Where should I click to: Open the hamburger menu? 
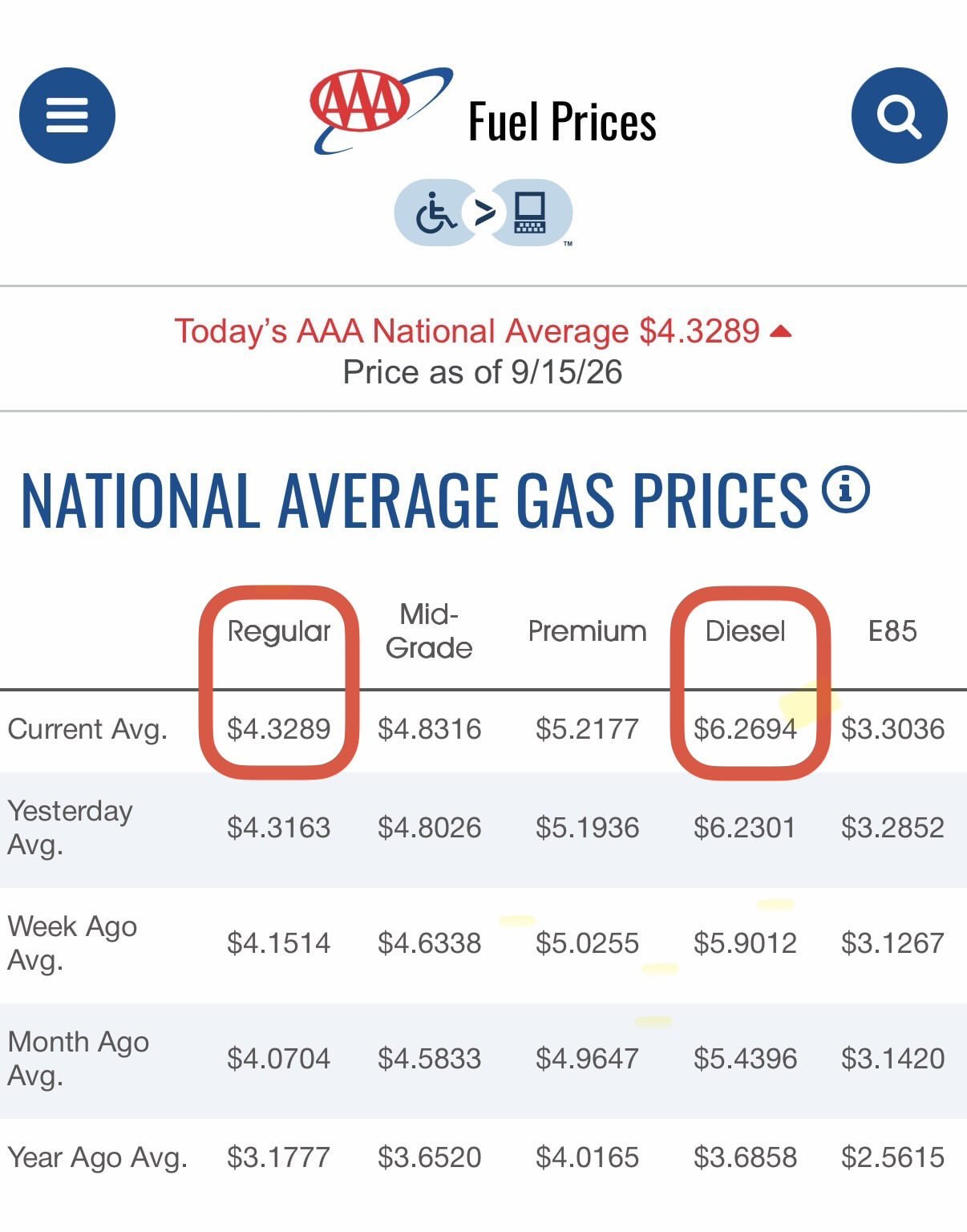click(x=67, y=115)
